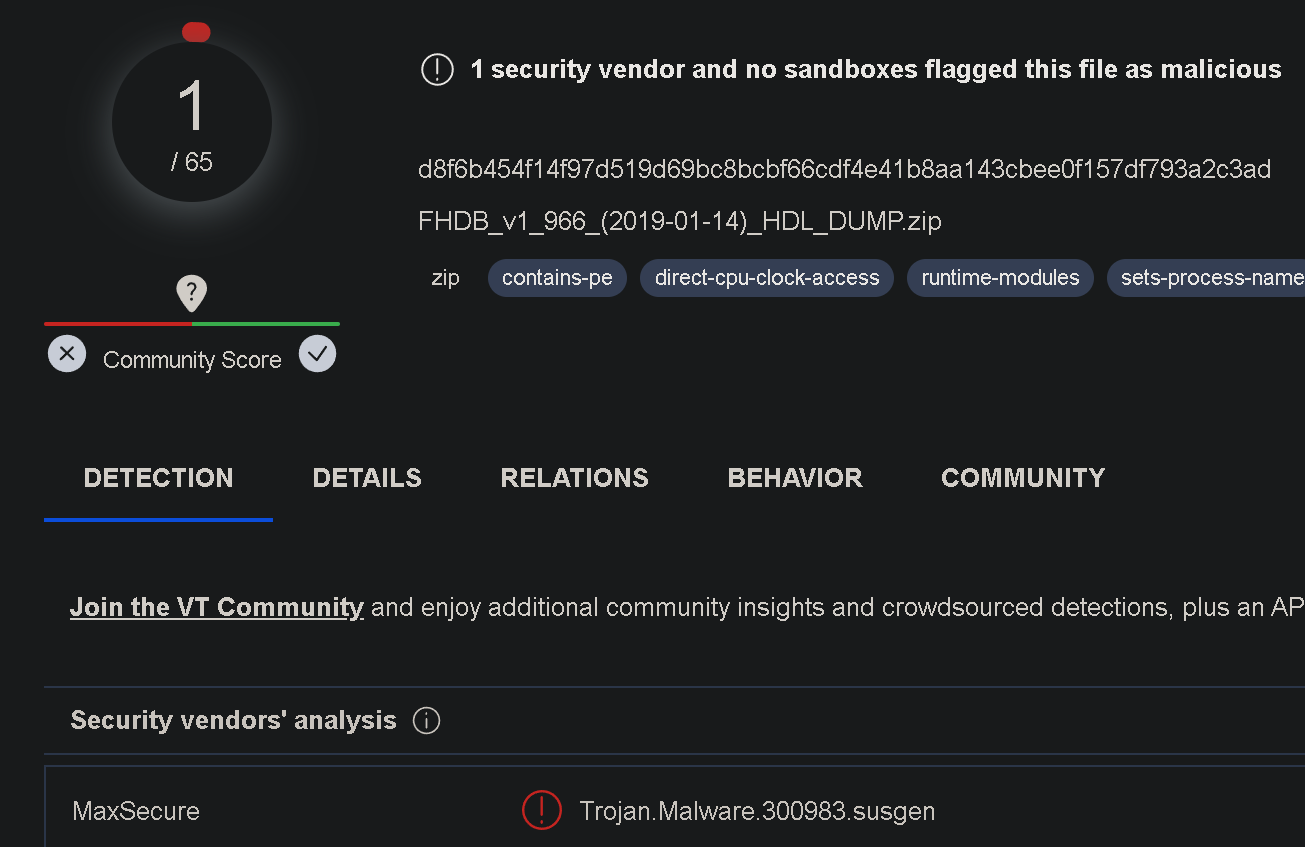1305x847 pixels.
Task: Click the red indicator on the score gauge
Action: pos(196,32)
